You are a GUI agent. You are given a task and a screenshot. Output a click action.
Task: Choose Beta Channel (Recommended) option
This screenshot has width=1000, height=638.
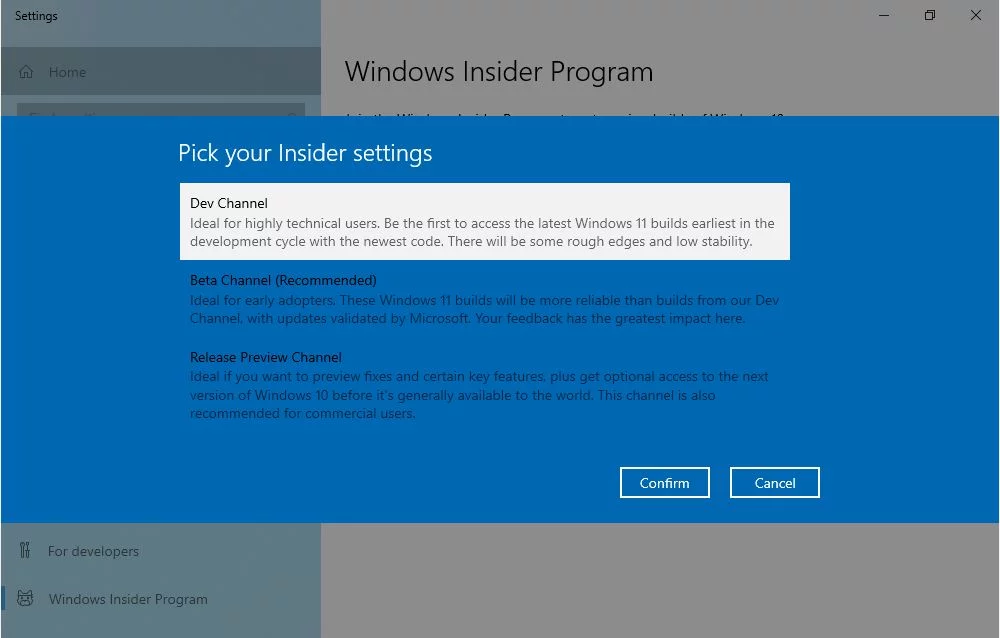(485, 299)
